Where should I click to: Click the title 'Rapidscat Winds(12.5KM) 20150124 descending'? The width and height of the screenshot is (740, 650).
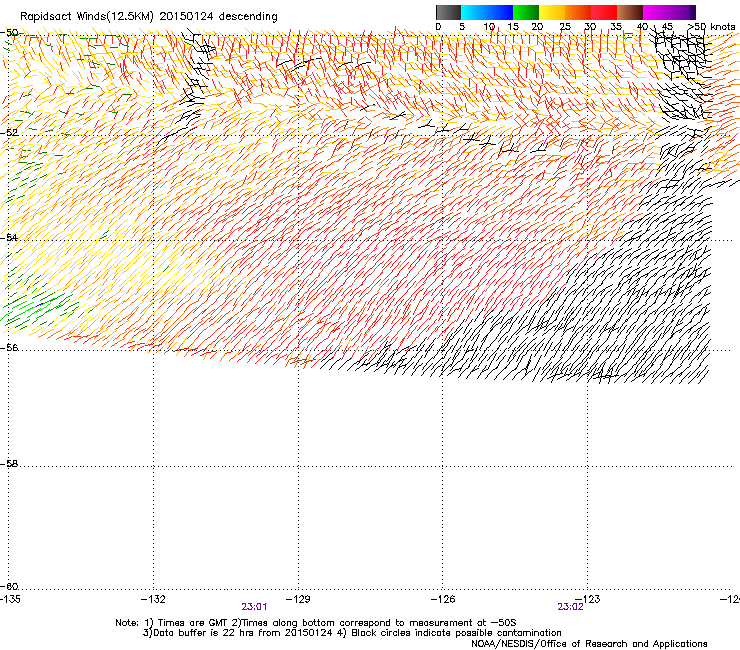(x=149, y=17)
